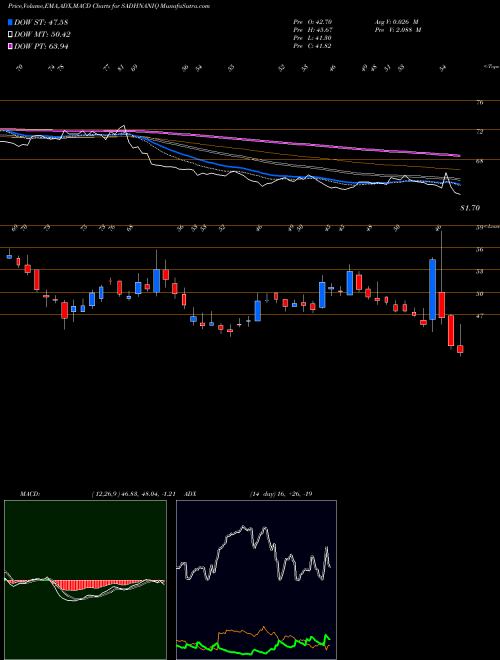The width and height of the screenshot is (500, 660).
Task: Click the 51.70 last price label
Action: (x=470, y=208)
